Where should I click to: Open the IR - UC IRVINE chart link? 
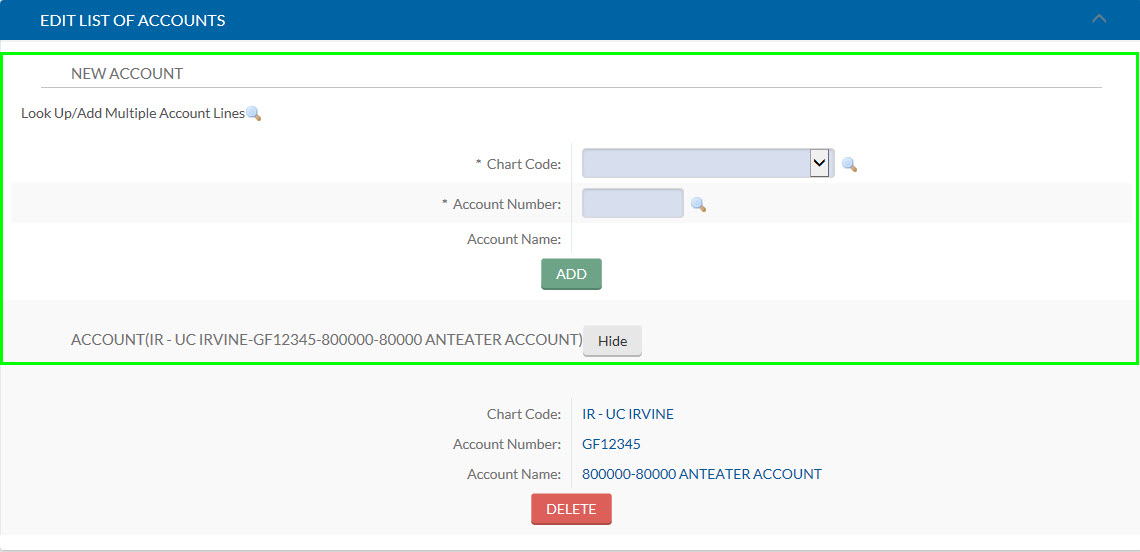628,415
